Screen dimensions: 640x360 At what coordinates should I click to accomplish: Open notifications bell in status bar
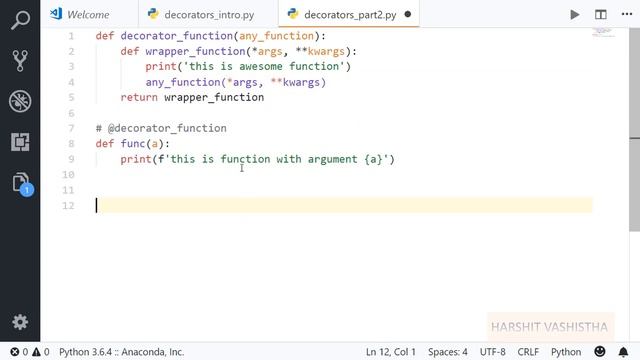coord(623,351)
